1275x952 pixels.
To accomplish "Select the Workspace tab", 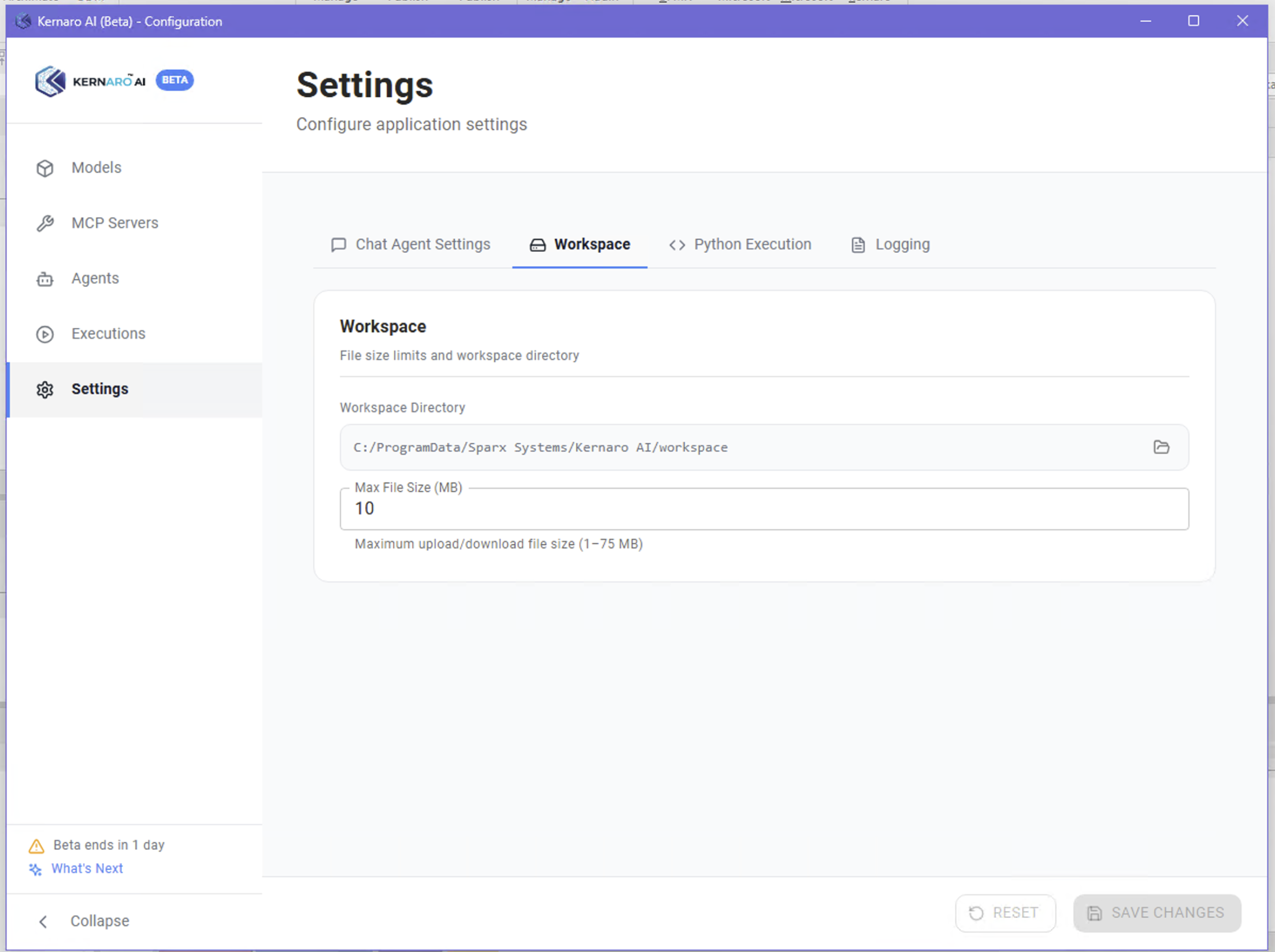I will click(x=580, y=244).
